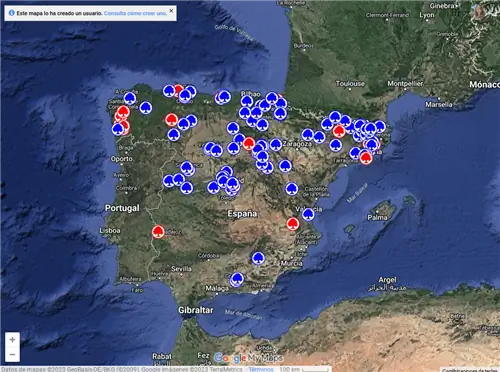Image resolution: width=500 pixels, height=372 pixels.
Task: Select red marker between Zaragoza and Tarragona
Action: click(x=339, y=131)
